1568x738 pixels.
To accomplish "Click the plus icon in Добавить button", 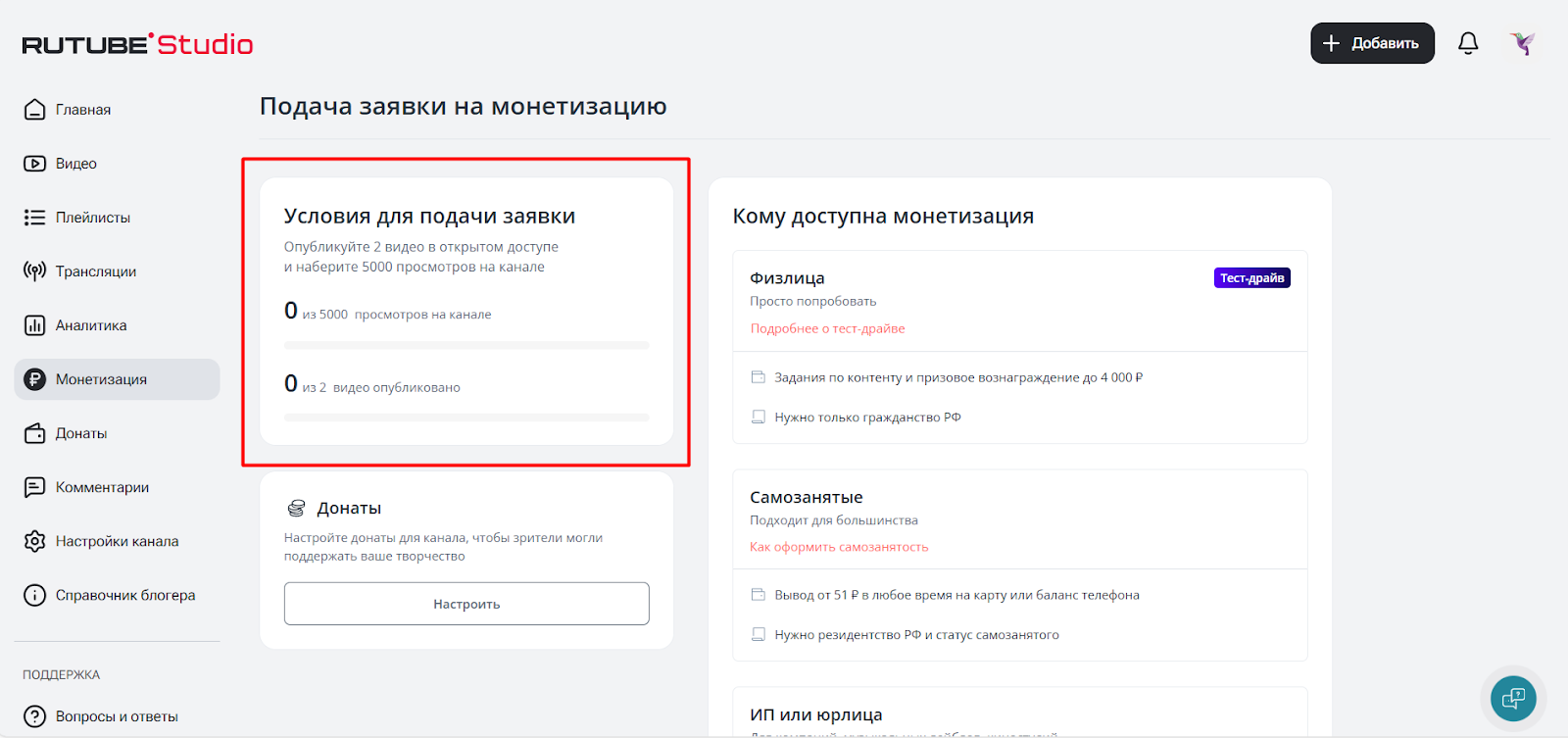I will pos(1331,43).
